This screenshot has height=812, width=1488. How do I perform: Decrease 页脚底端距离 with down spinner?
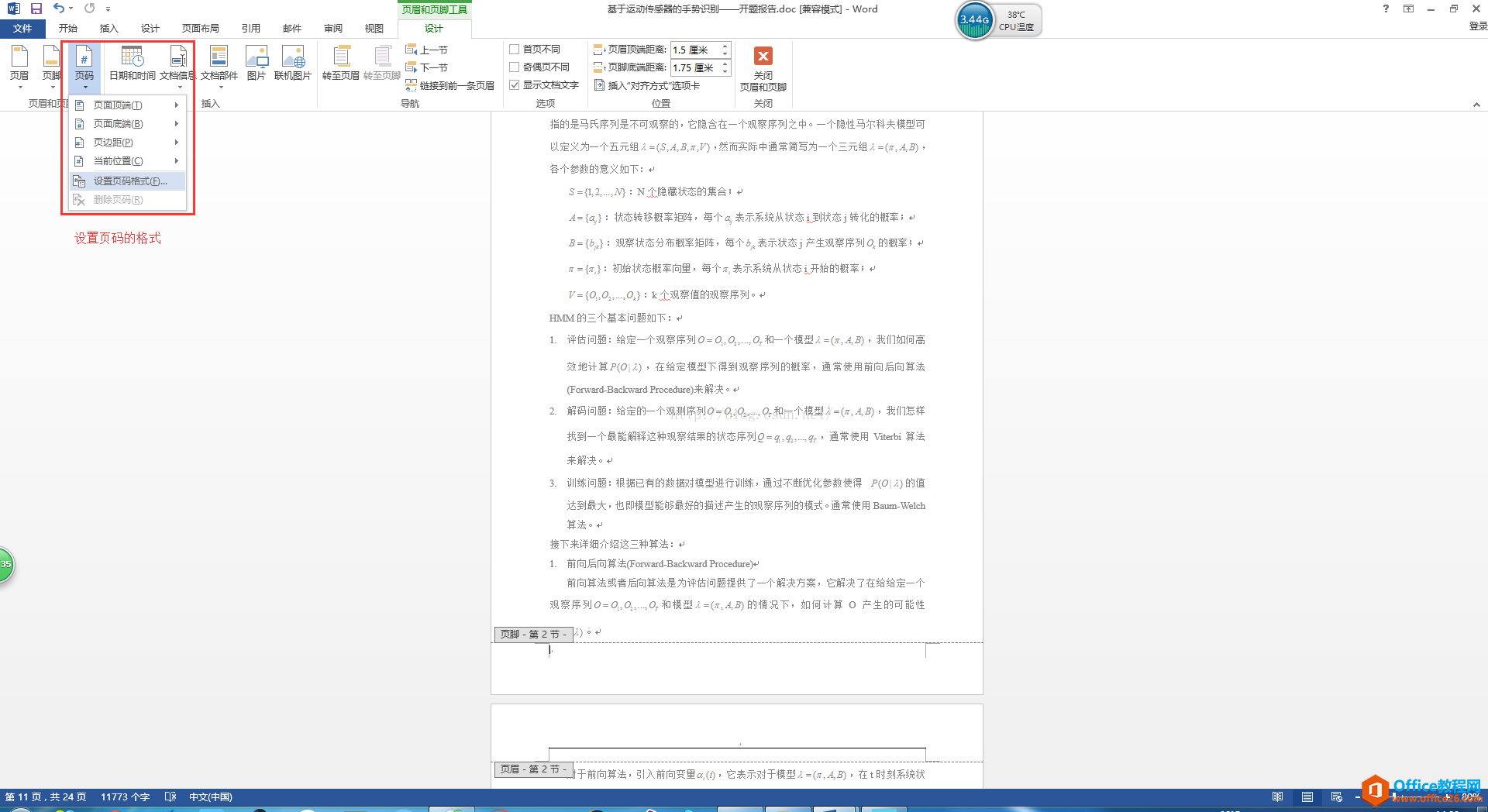tap(725, 71)
